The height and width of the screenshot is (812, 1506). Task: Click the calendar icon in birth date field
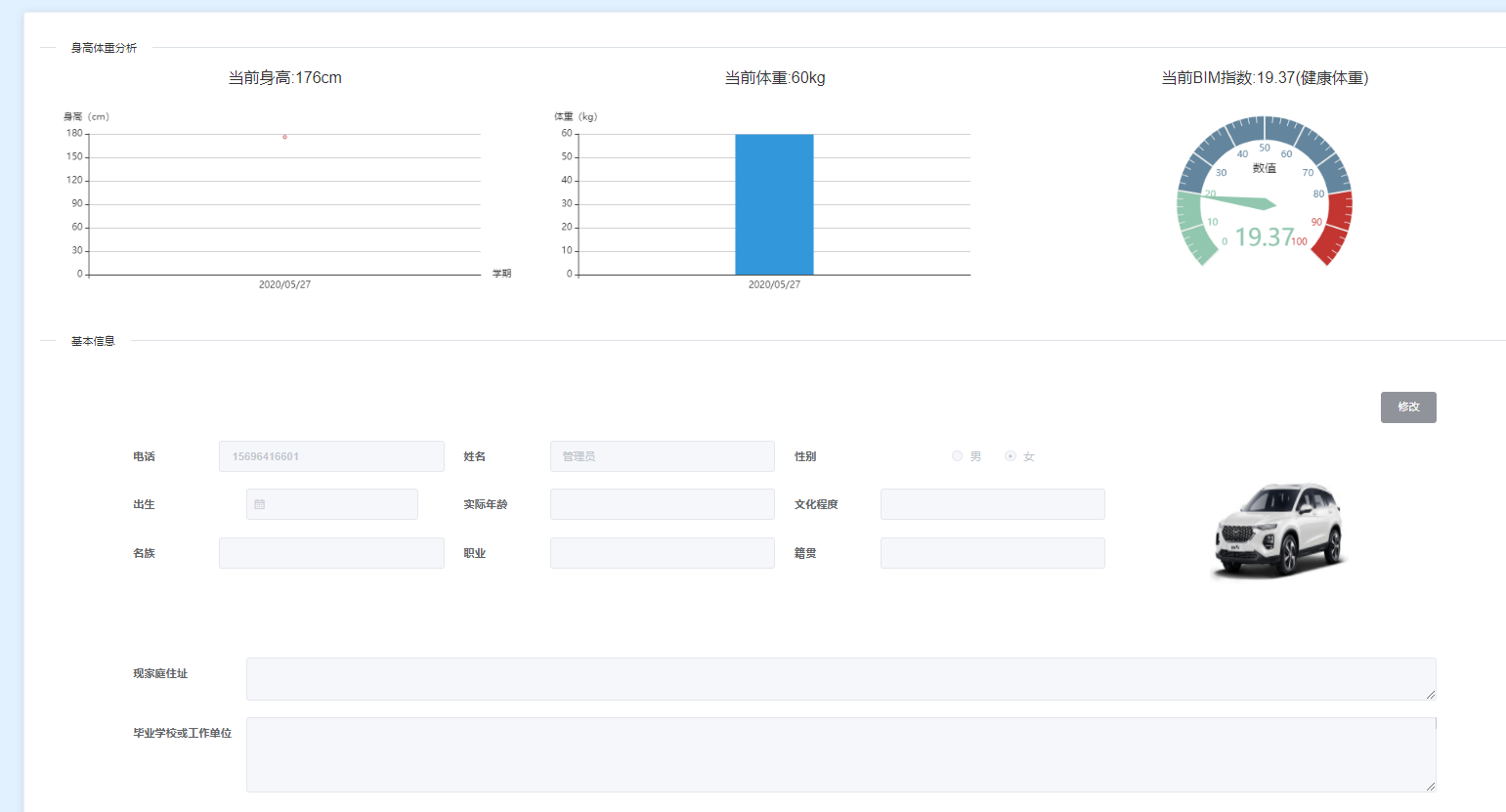(259, 504)
